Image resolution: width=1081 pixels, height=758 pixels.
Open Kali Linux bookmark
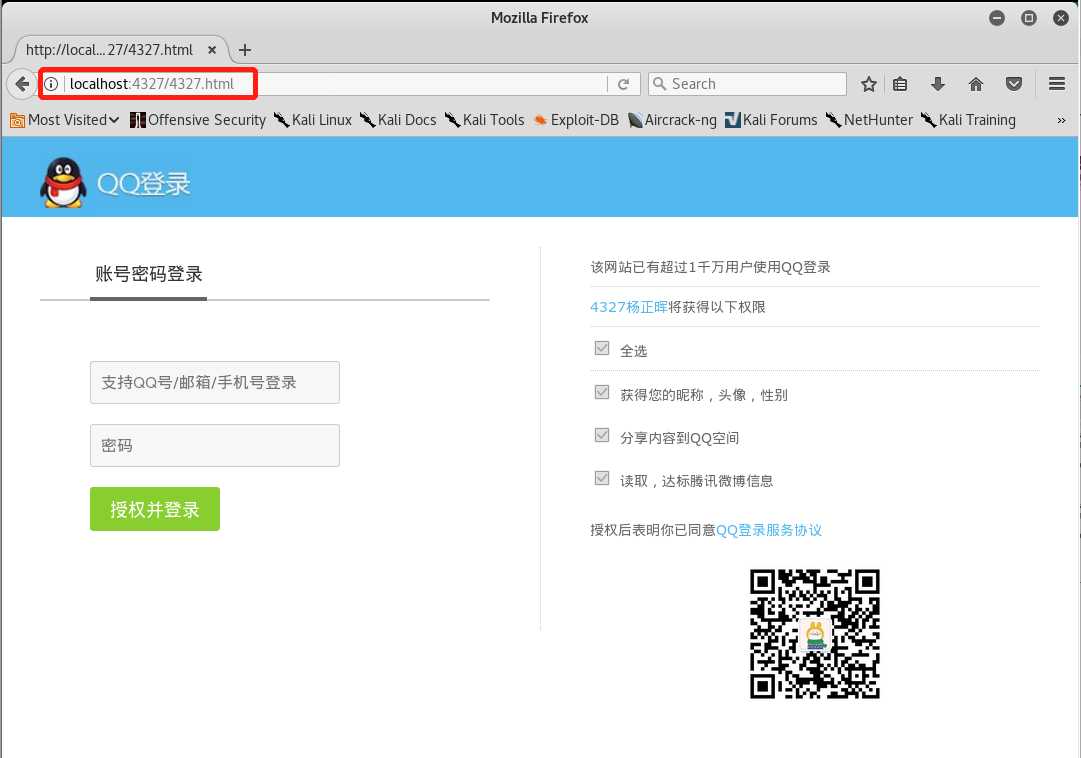tap(313, 120)
